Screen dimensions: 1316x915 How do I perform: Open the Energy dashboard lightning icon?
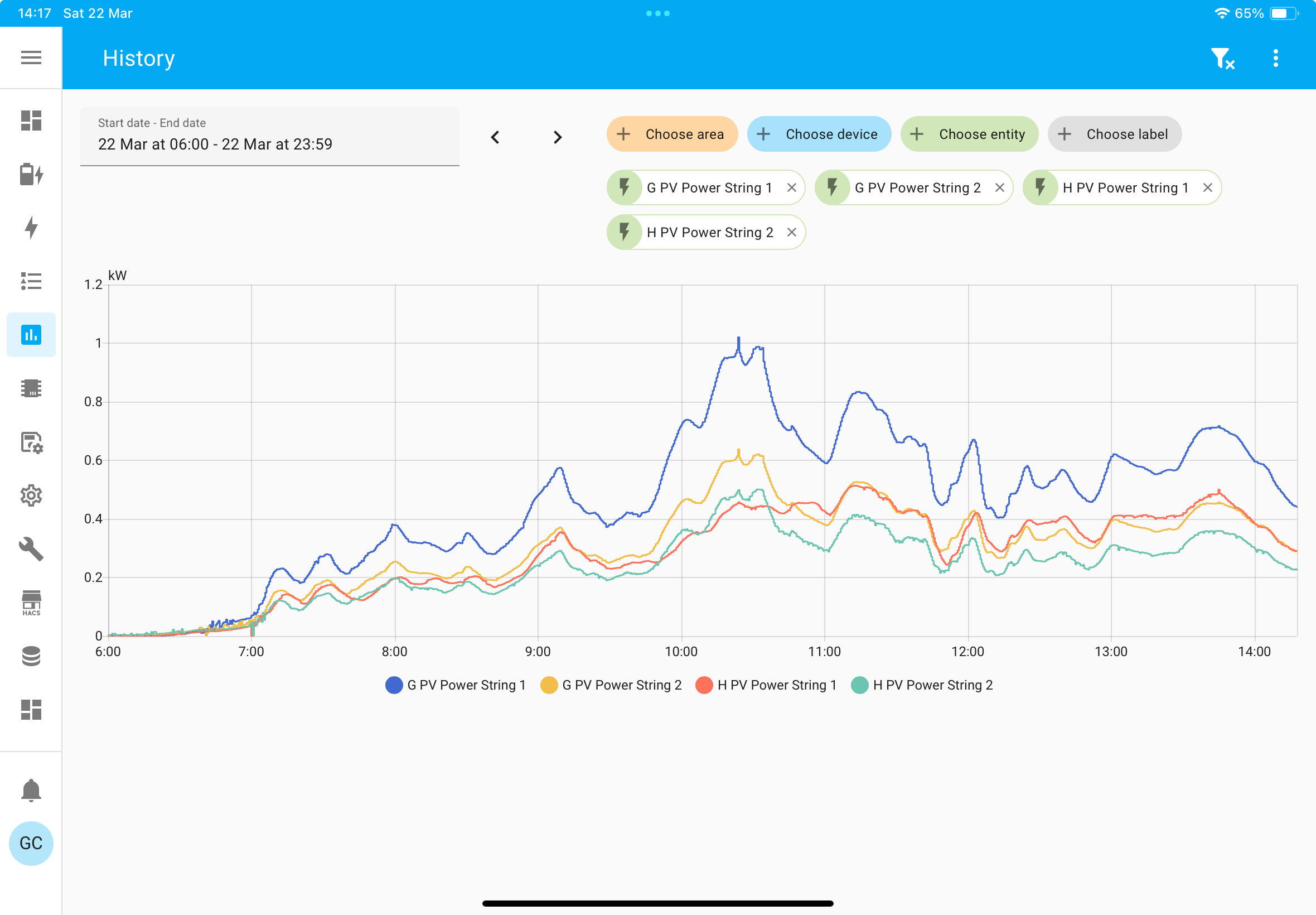(x=31, y=227)
